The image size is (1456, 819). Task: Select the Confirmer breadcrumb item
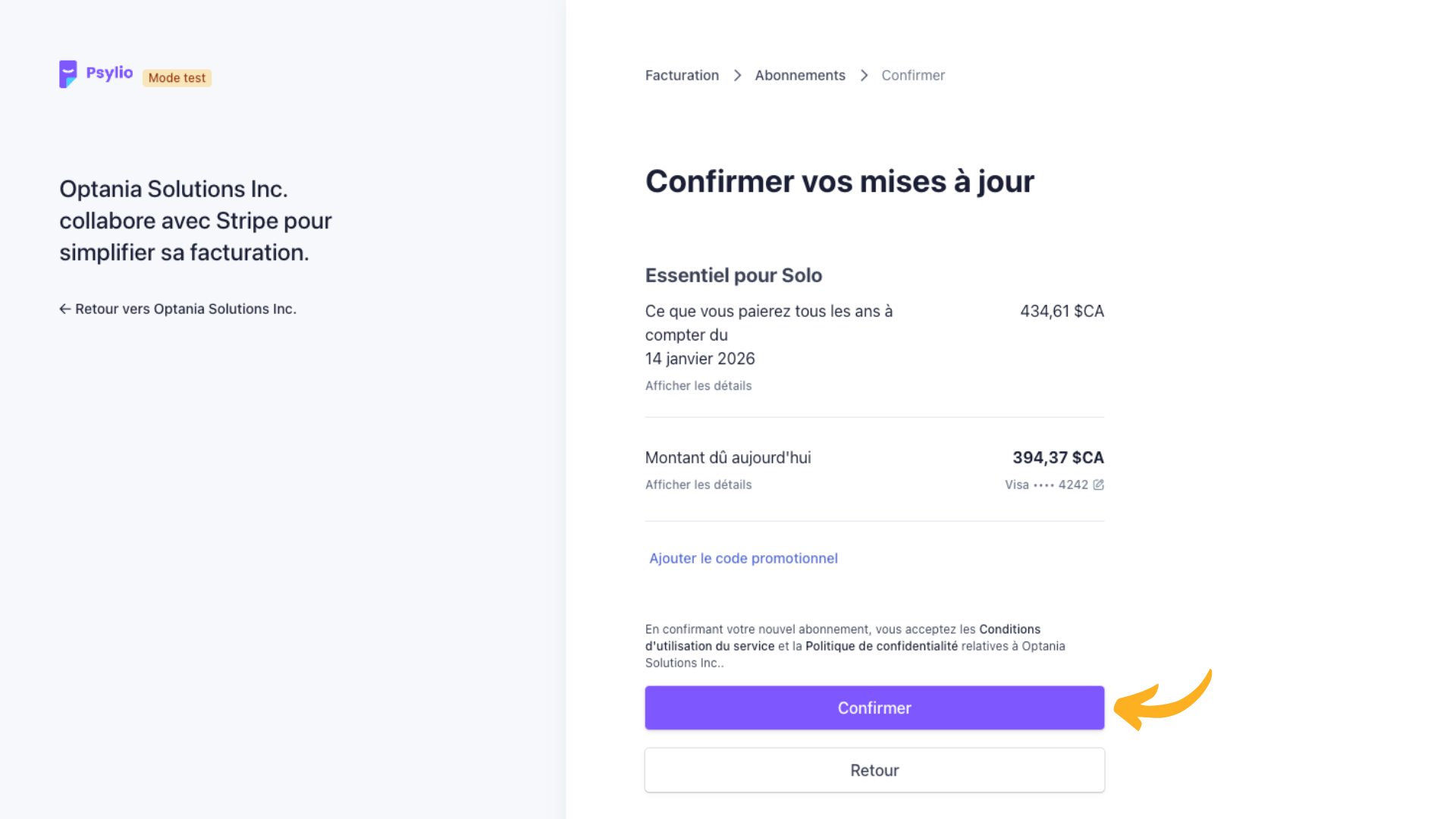coord(912,75)
